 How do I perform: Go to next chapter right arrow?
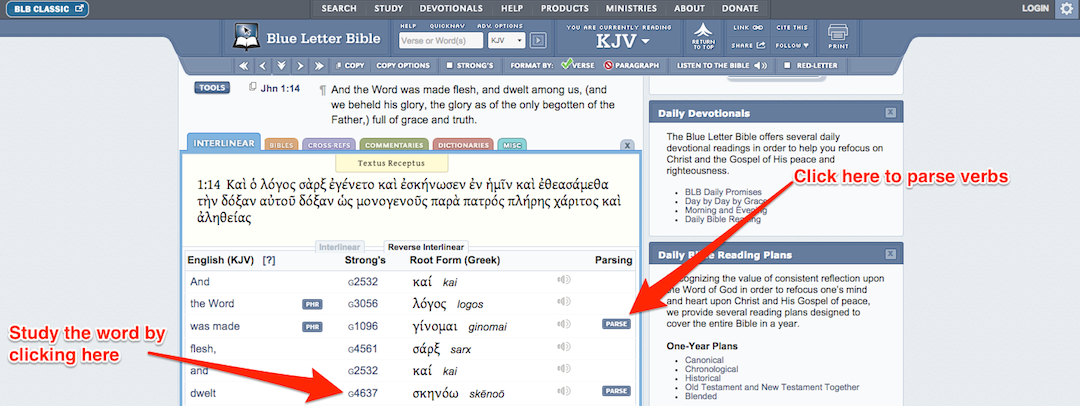(300, 65)
